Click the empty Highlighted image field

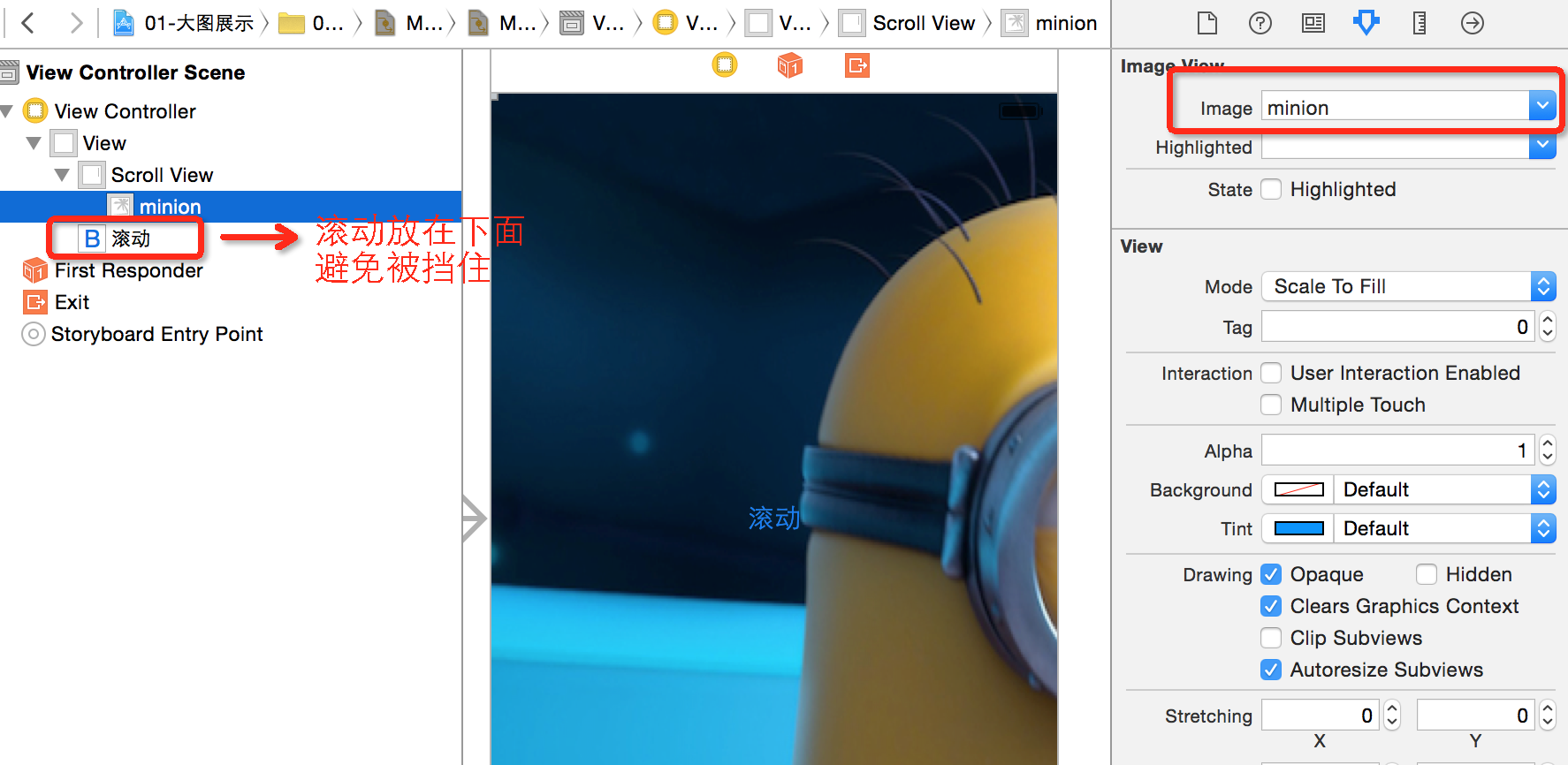[1396, 146]
